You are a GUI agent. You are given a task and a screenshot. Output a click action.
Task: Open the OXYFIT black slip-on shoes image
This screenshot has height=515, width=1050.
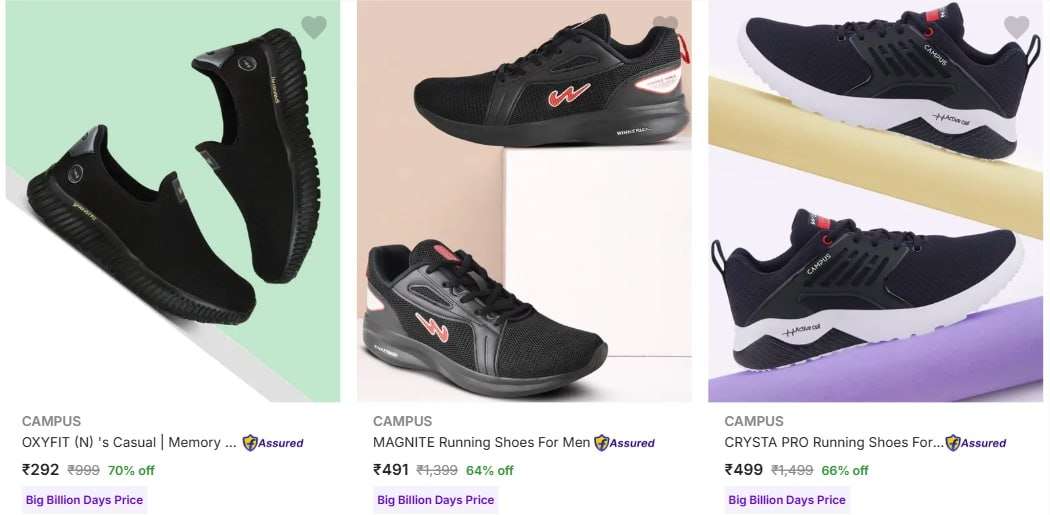point(173,201)
